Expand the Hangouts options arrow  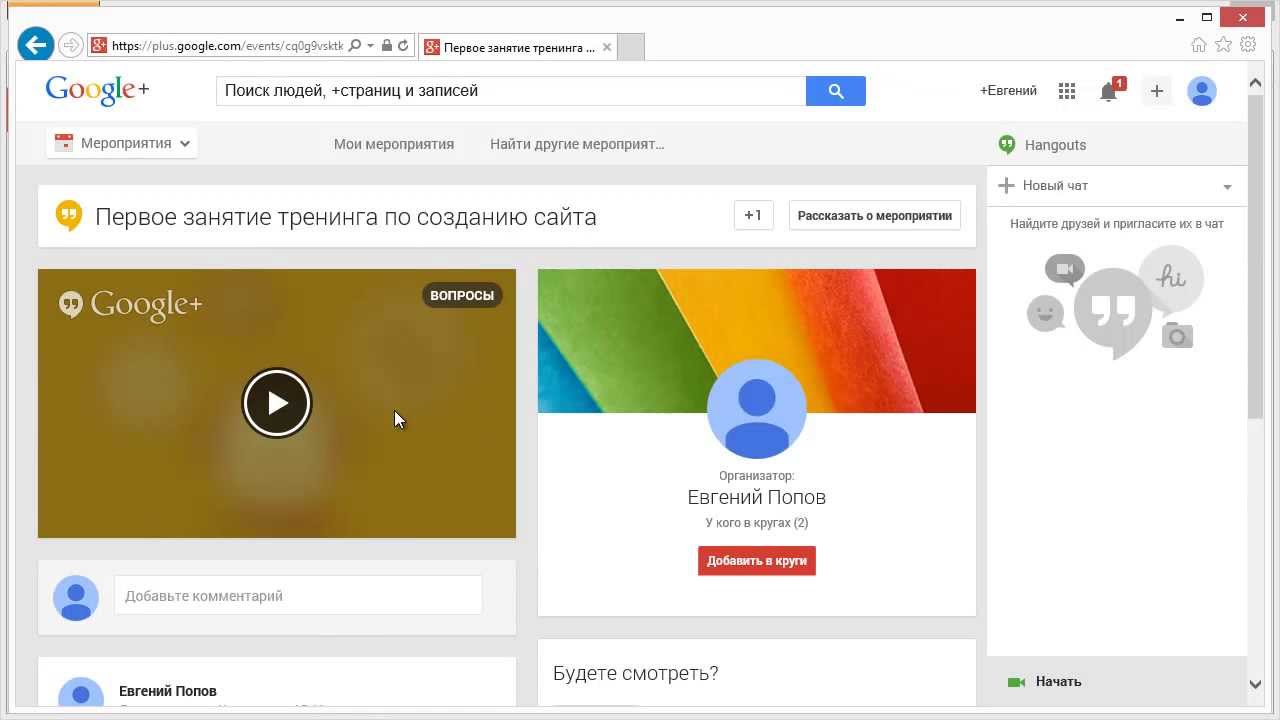point(1227,186)
